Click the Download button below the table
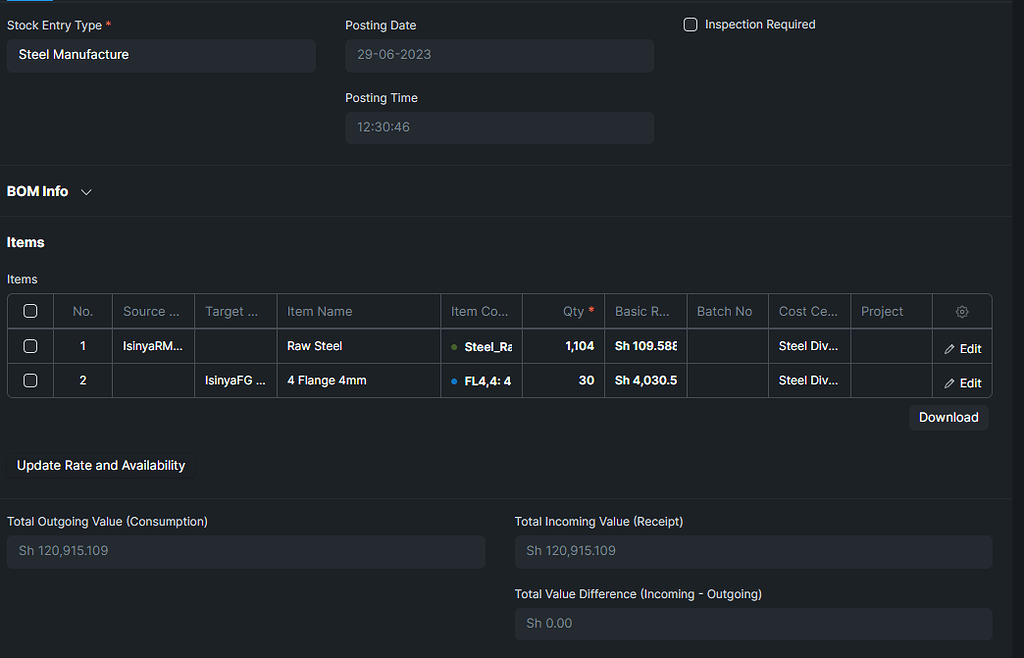The height and width of the screenshot is (658, 1024). click(947, 417)
